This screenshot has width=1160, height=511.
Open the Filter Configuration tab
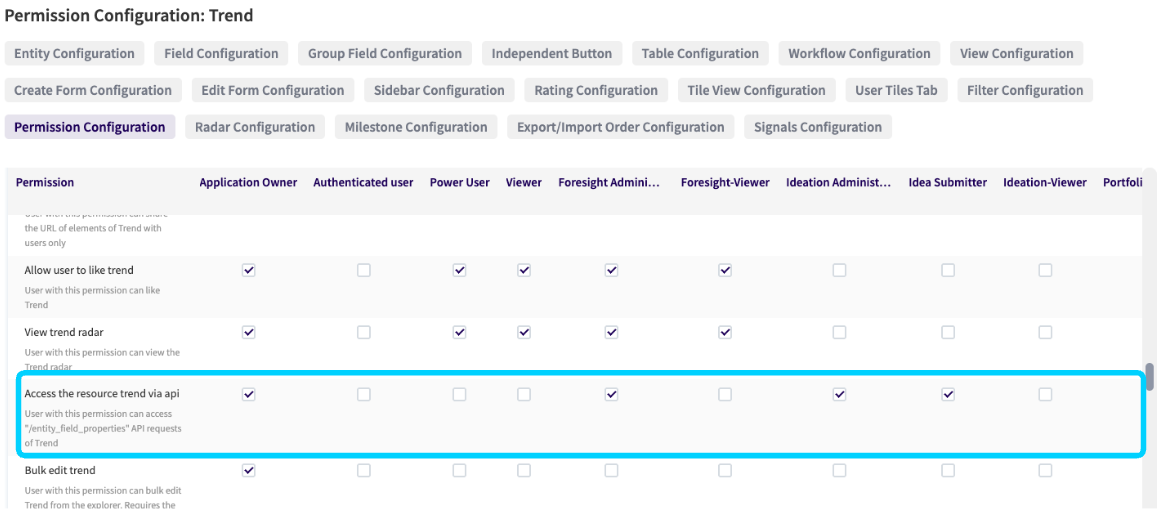1025,90
